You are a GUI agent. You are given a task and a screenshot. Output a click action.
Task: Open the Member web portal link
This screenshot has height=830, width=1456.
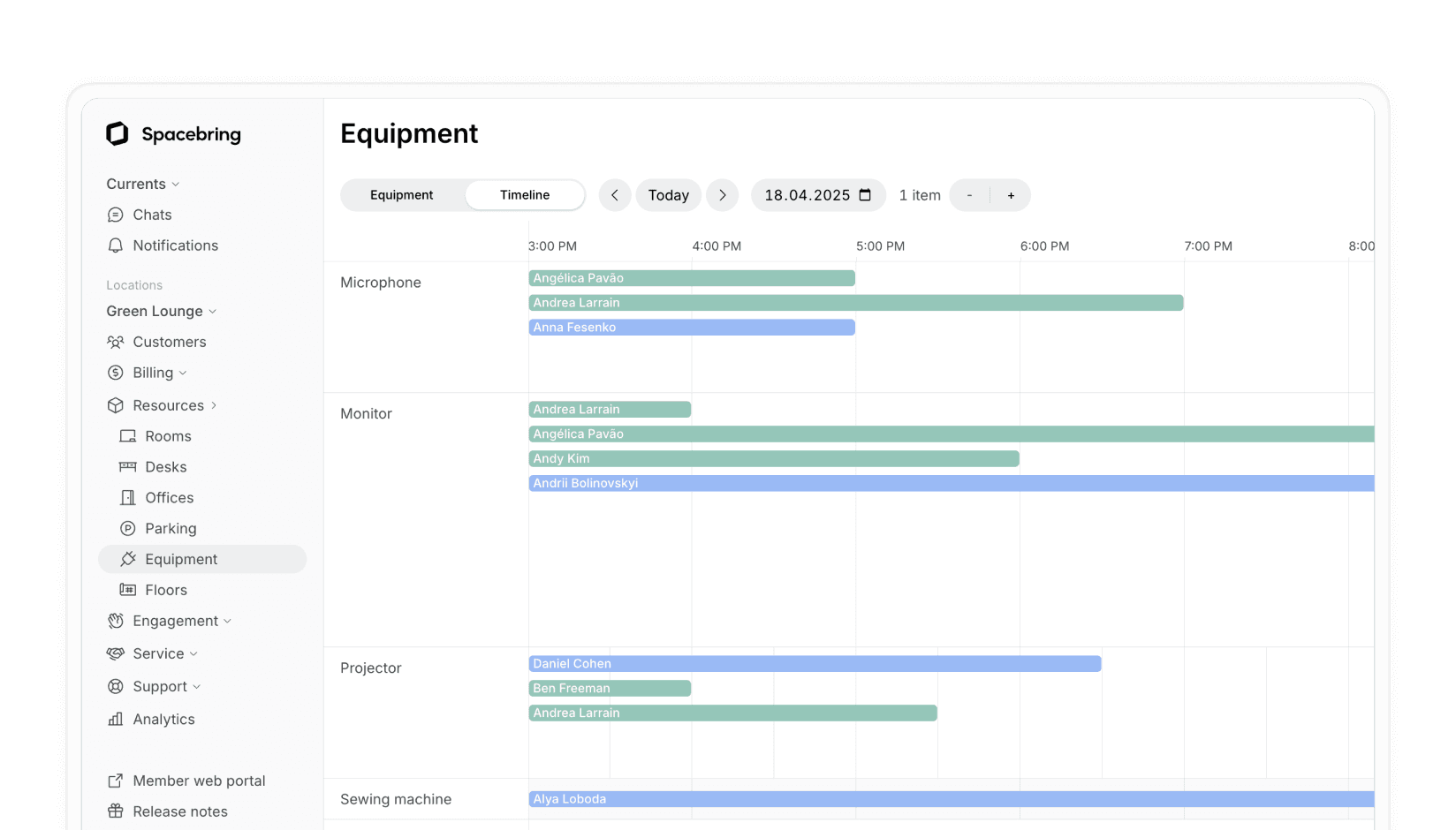[x=198, y=781]
